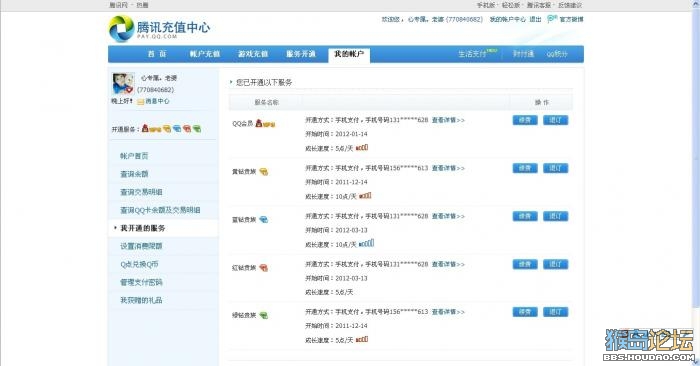Click 拍拍 link in top bar
This screenshot has width=700, height=366.
(142, 5)
